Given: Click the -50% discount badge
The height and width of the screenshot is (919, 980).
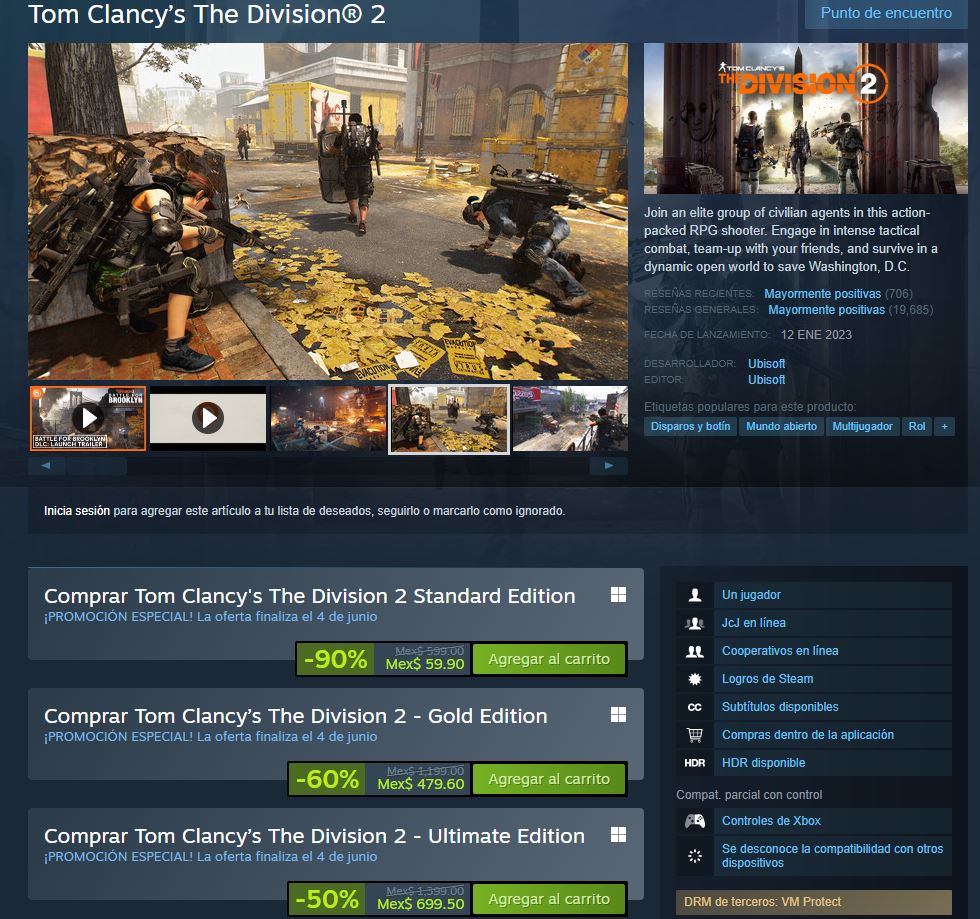Looking at the screenshot, I should point(328,899).
